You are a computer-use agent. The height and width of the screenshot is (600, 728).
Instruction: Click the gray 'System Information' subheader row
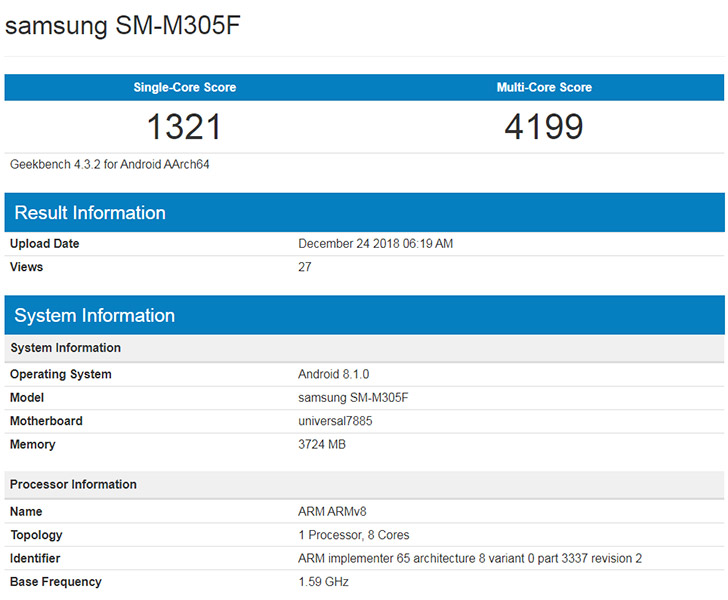(x=364, y=348)
